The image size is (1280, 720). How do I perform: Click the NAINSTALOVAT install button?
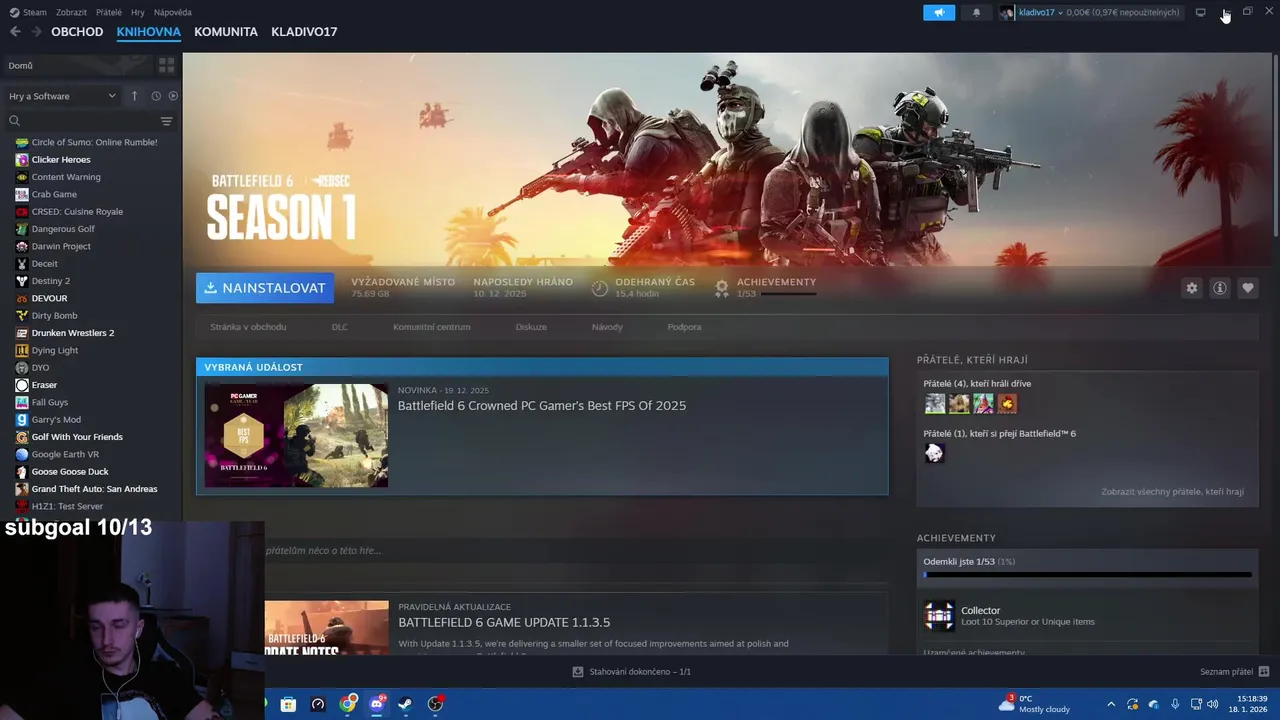(x=265, y=288)
